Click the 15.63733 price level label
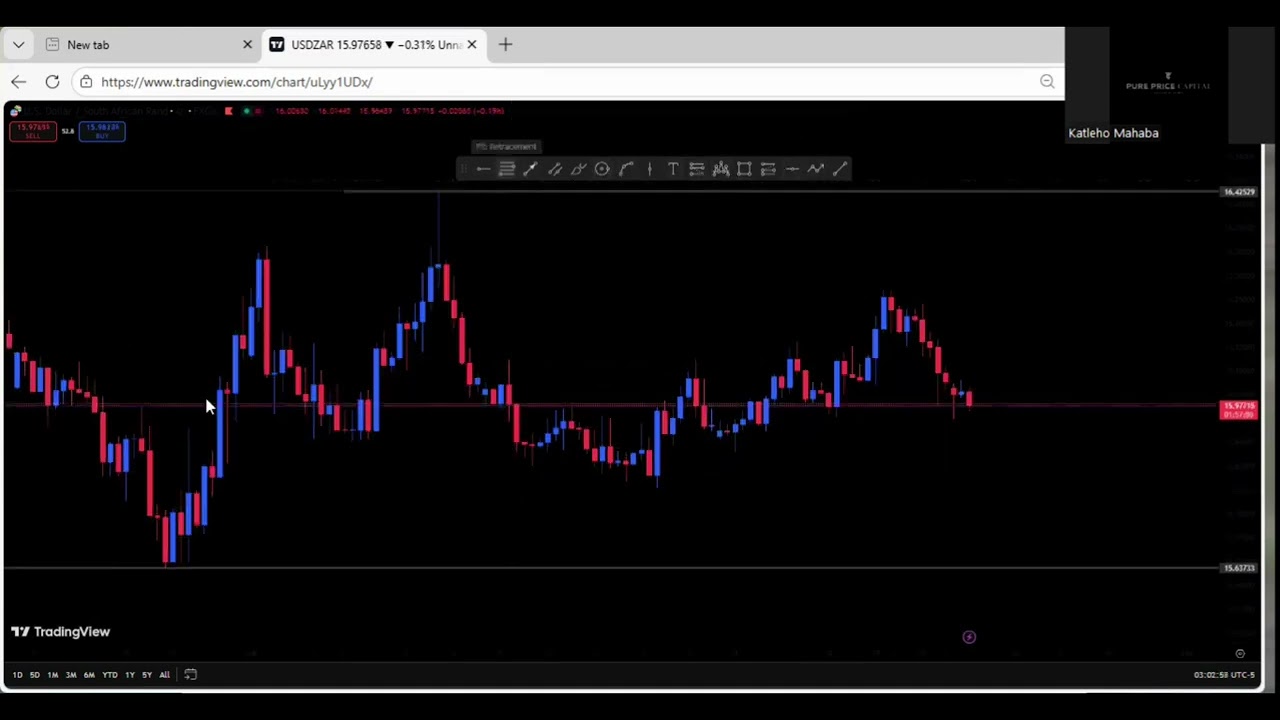This screenshot has width=1280, height=720. (x=1240, y=568)
